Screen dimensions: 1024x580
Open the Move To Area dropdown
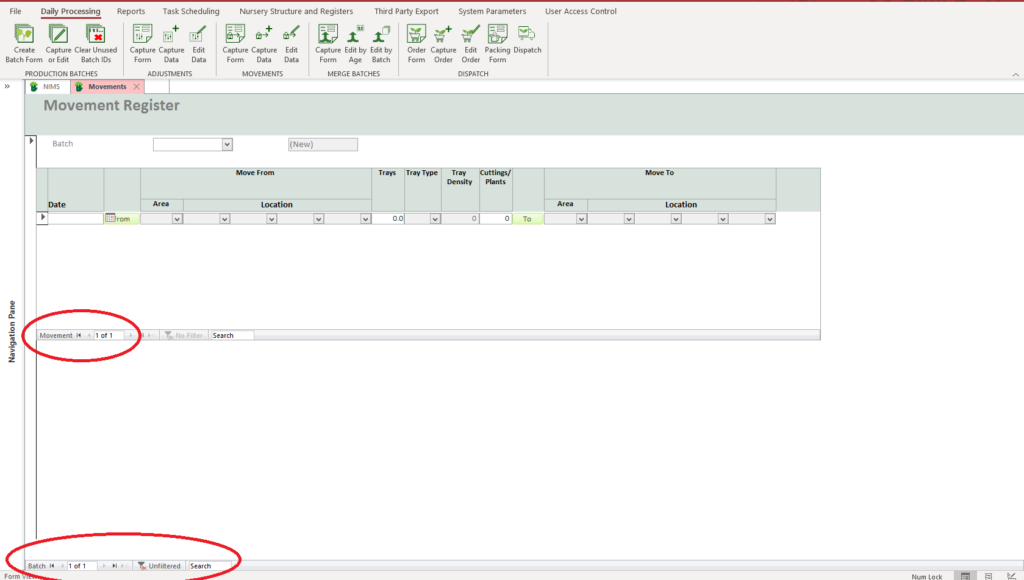[581, 219]
